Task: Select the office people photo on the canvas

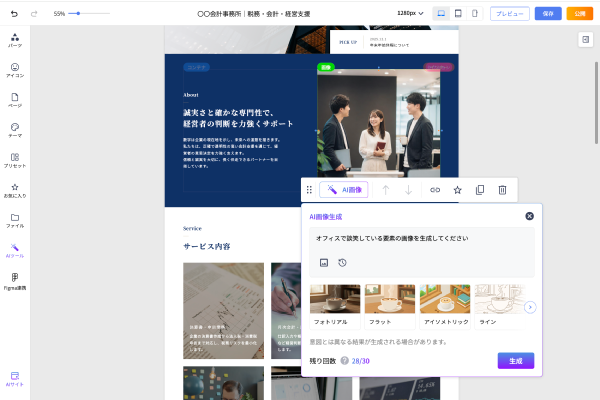Action: (x=378, y=123)
